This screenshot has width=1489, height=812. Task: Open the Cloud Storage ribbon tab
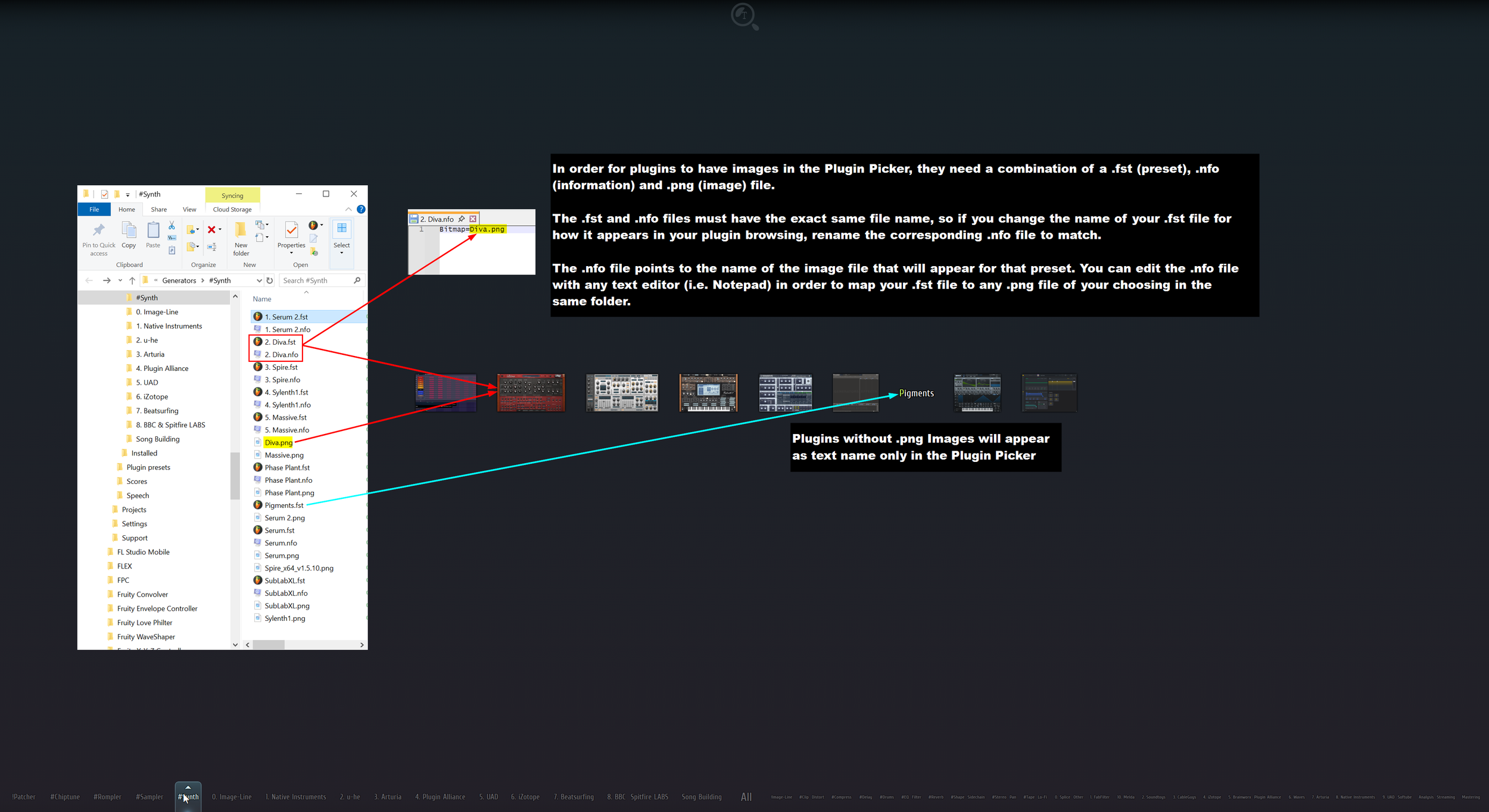[232, 210]
